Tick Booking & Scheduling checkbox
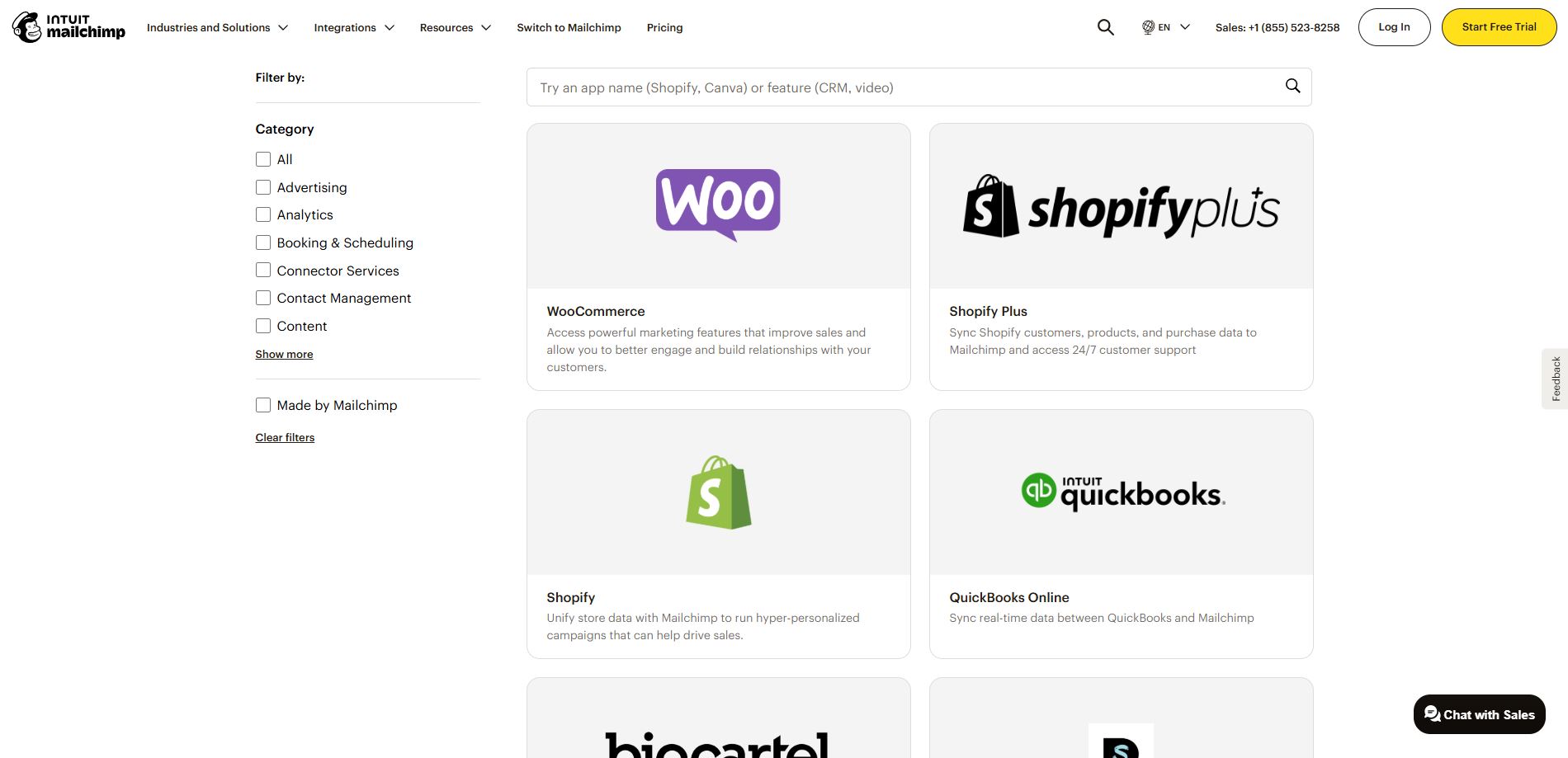1568x758 pixels. click(263, 242)
